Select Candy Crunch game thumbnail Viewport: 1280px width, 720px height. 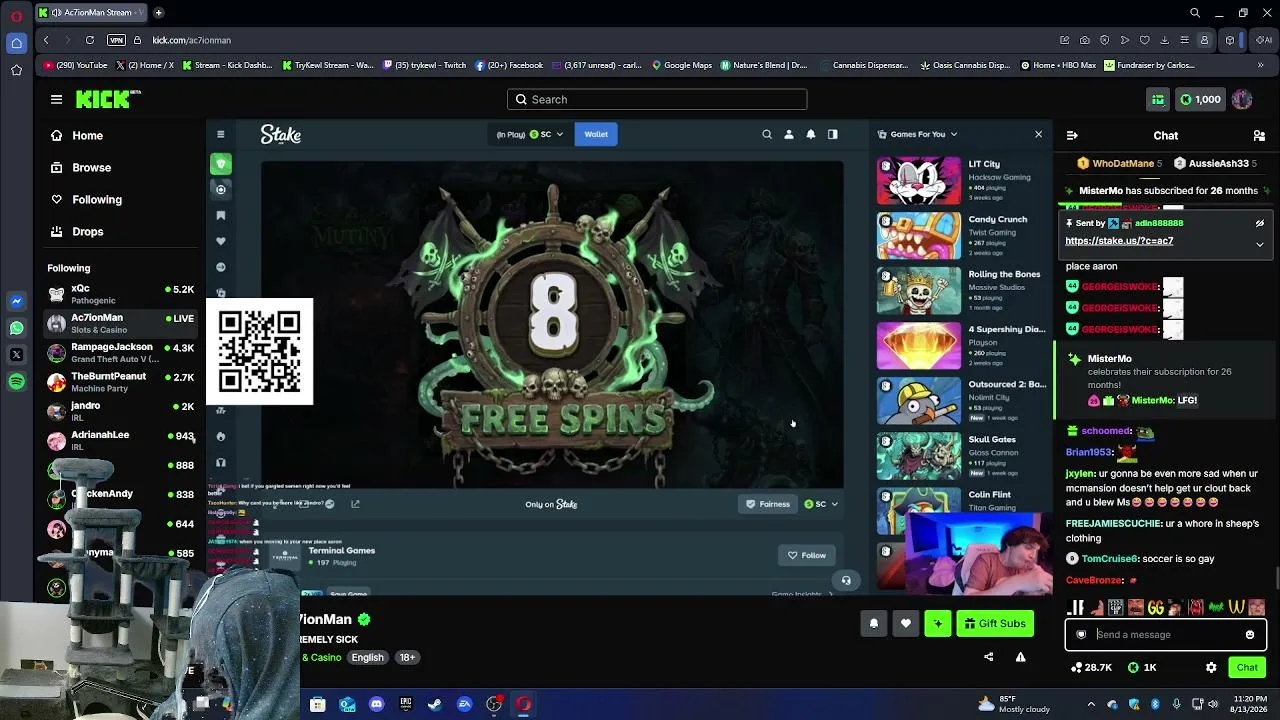tap(918, 236)
